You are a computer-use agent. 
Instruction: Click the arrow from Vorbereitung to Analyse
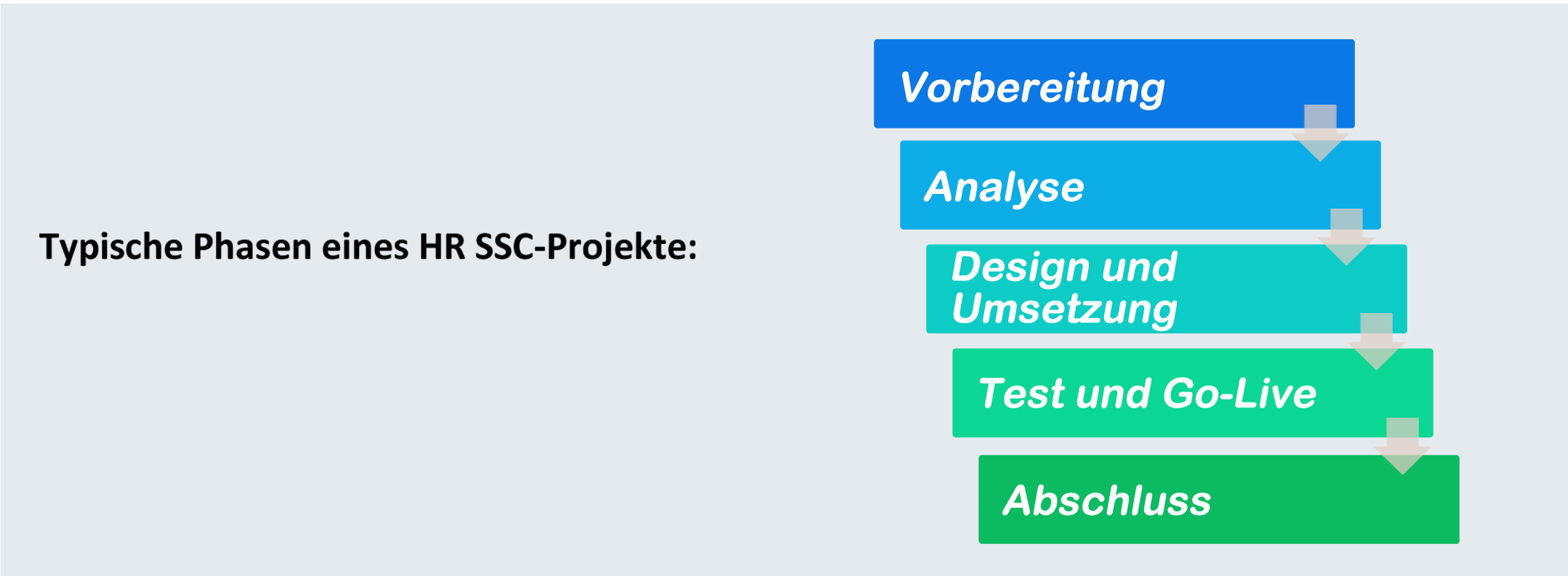1319,133
